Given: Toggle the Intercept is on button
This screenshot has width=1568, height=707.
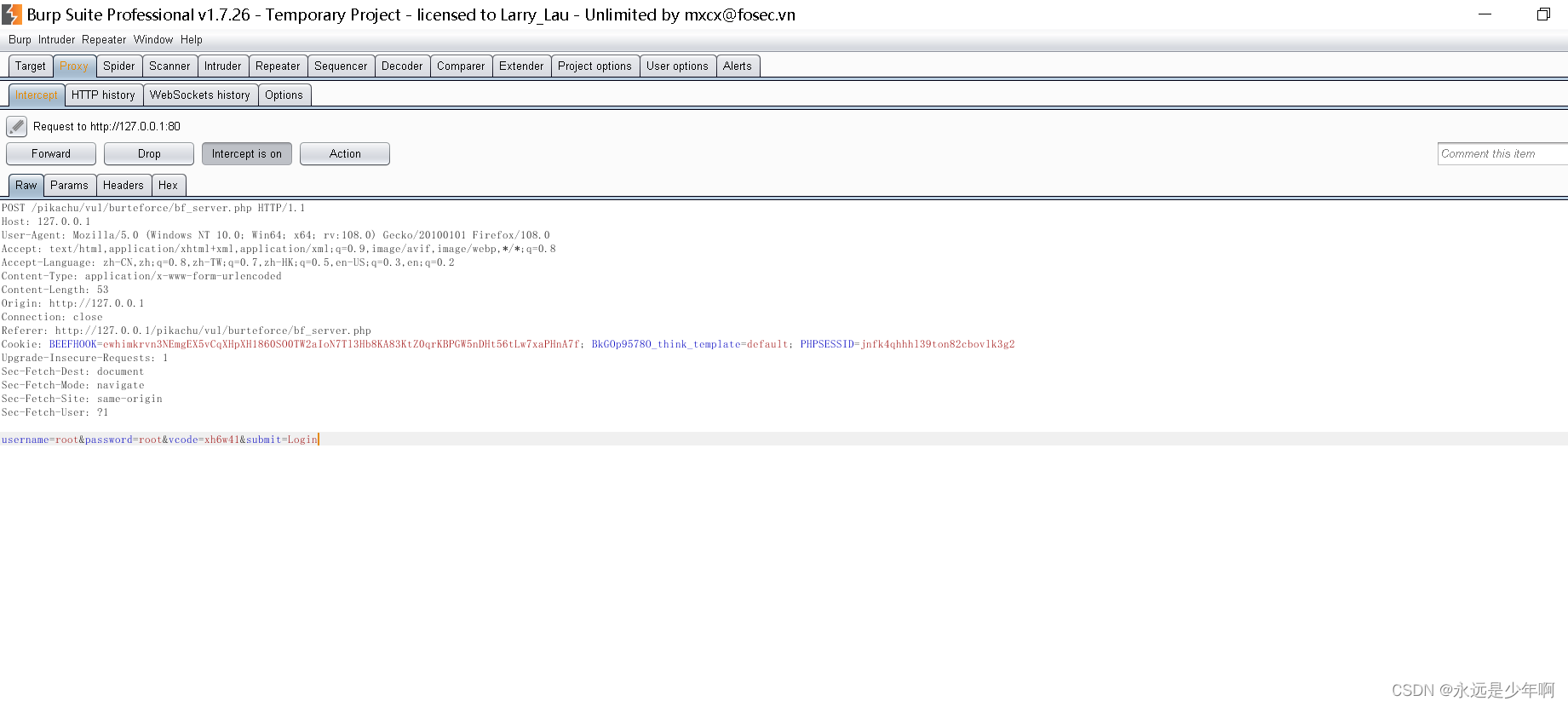Looking at the screenshot, I should coord(247,154).
